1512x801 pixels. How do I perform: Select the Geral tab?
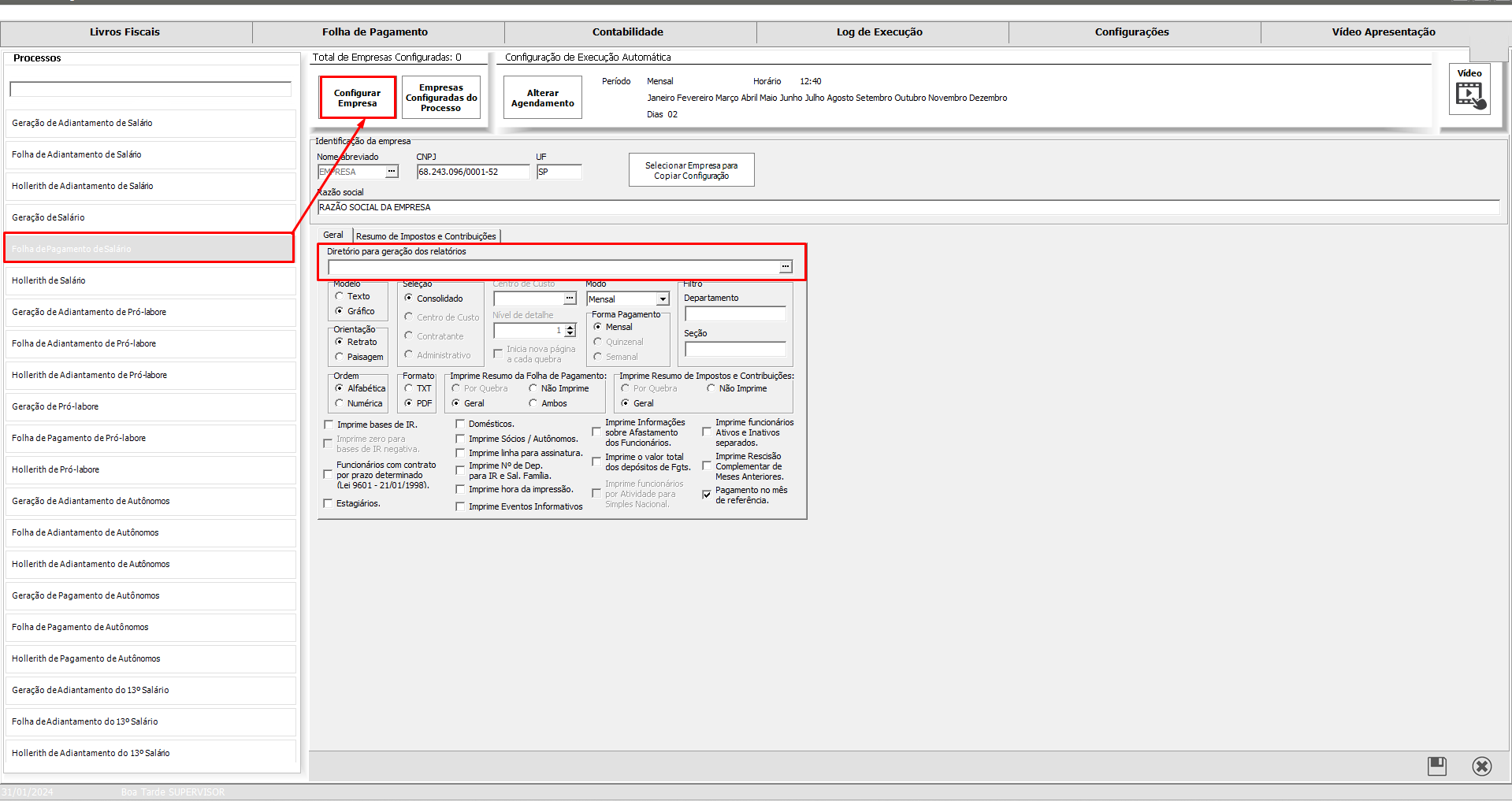click(x=333, y=235)
